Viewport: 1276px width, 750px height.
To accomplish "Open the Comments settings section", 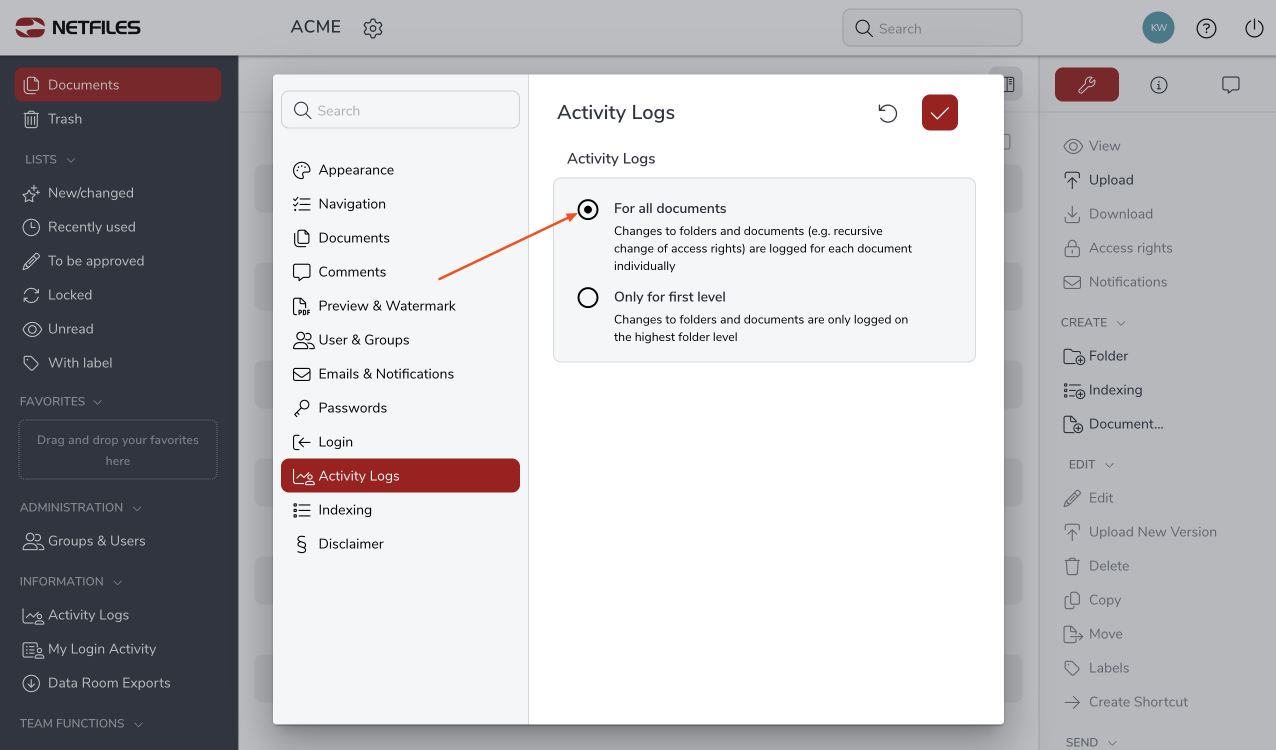I will (400, 272).
